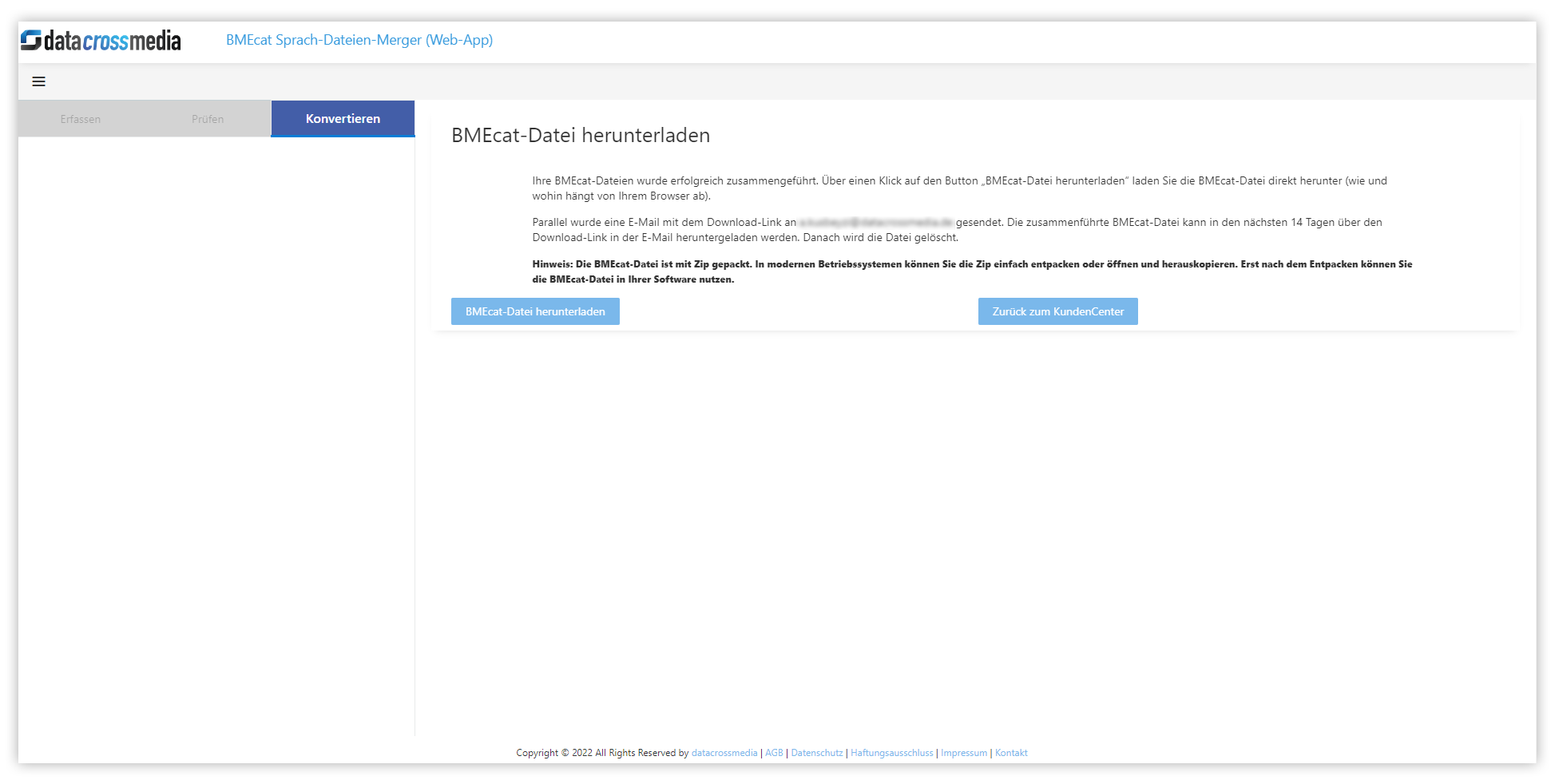1555x784 pixels.
Task: Click the heading BMEcat-Datei herunterladen
Action: click(x=581, y=136)
